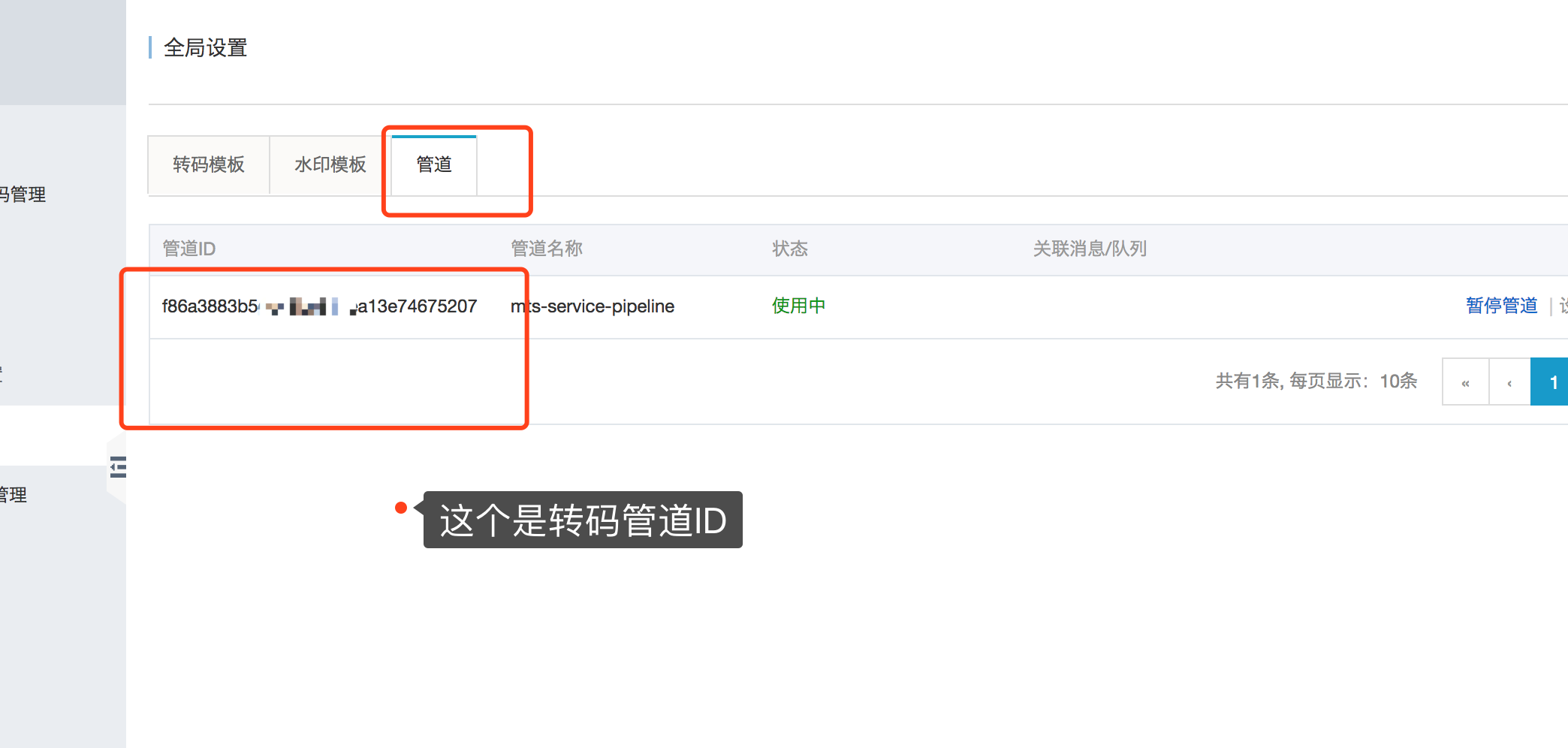Screen dimensions: 1568x748
Task: Collapse the sidebar using the fold icon
Action: [x=118, y=467]
